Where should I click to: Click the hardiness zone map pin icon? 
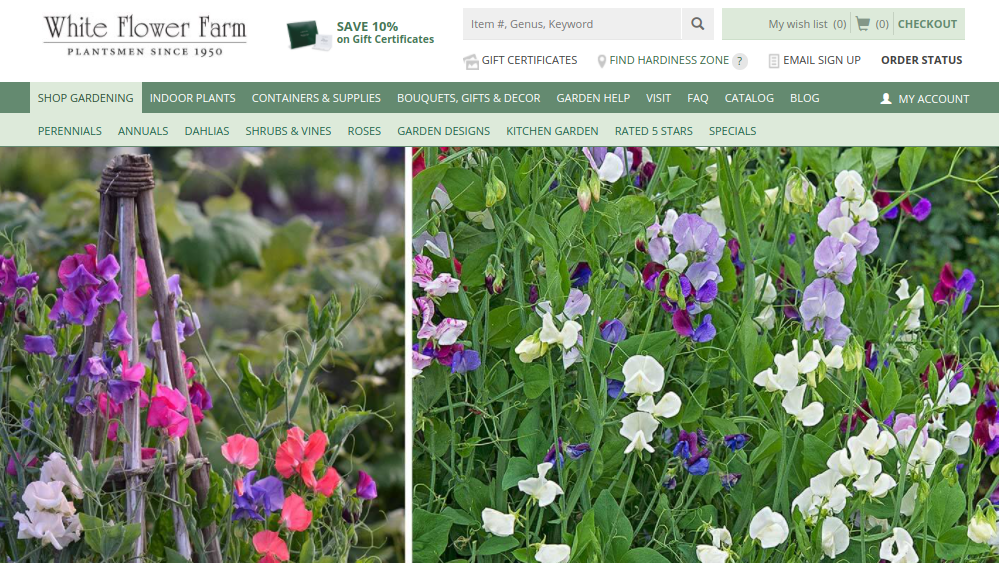pyautogui.click(x=601, y=61)
